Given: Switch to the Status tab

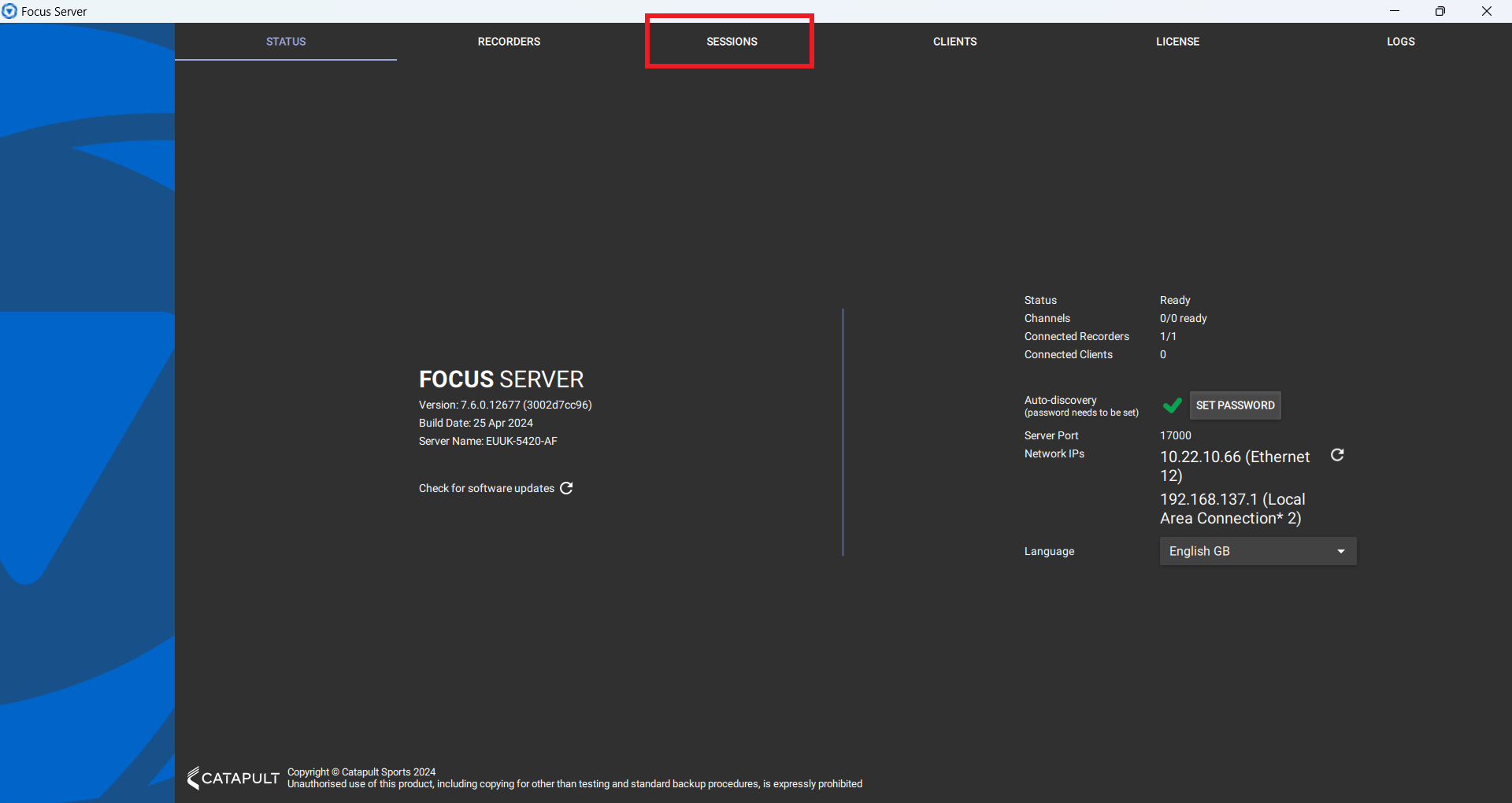Looking at the screenshot, I should click(286, 42).
